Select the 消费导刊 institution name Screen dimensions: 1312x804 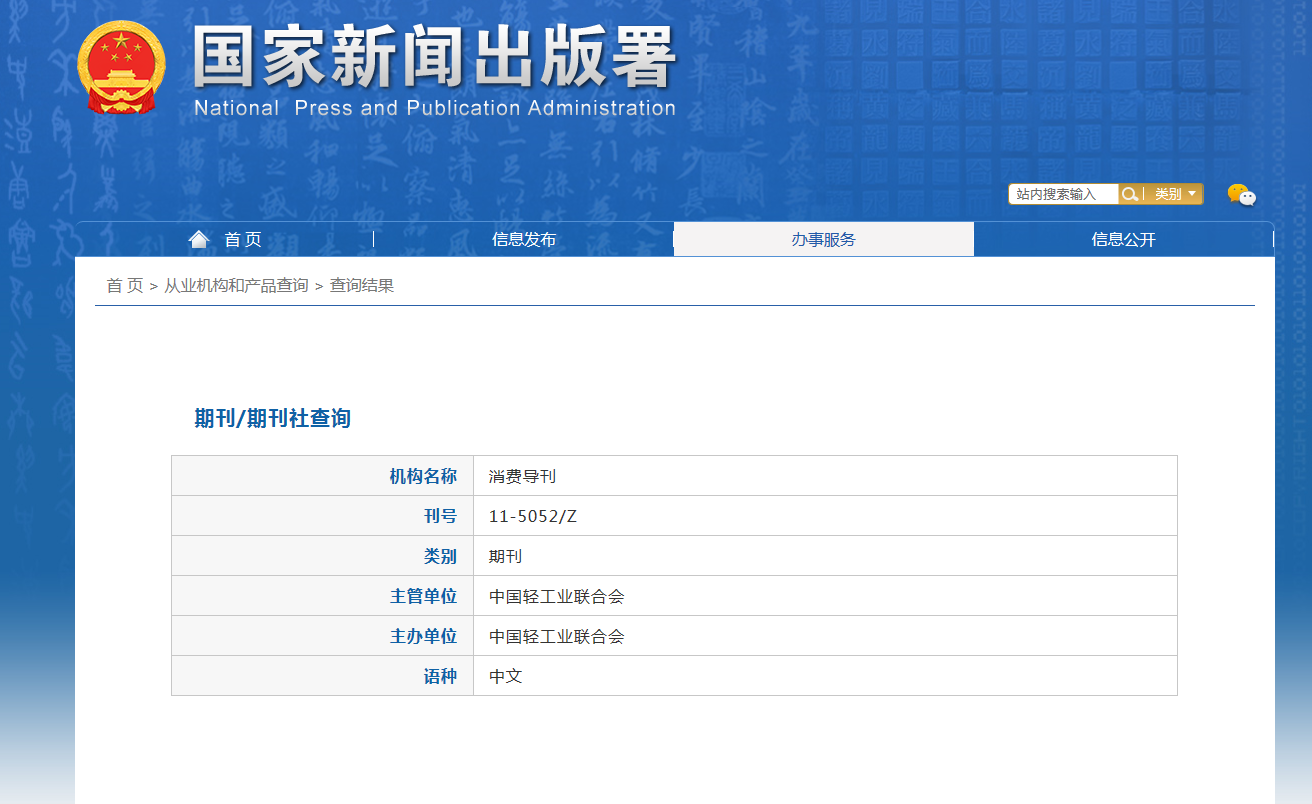pyautogui.click(x=521, y=476)
